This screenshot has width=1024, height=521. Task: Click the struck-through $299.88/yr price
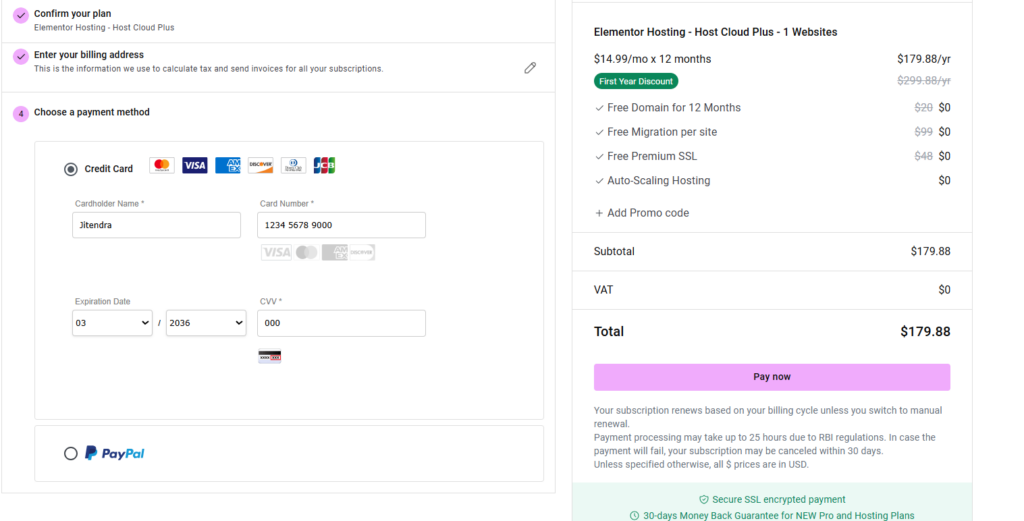coord(924,80)
